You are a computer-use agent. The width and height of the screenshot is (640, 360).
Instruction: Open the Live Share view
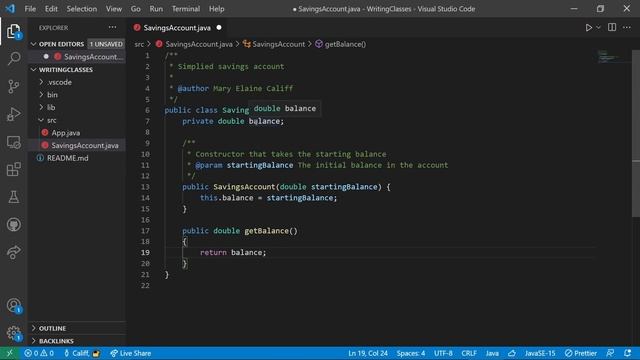pos(13,252)
